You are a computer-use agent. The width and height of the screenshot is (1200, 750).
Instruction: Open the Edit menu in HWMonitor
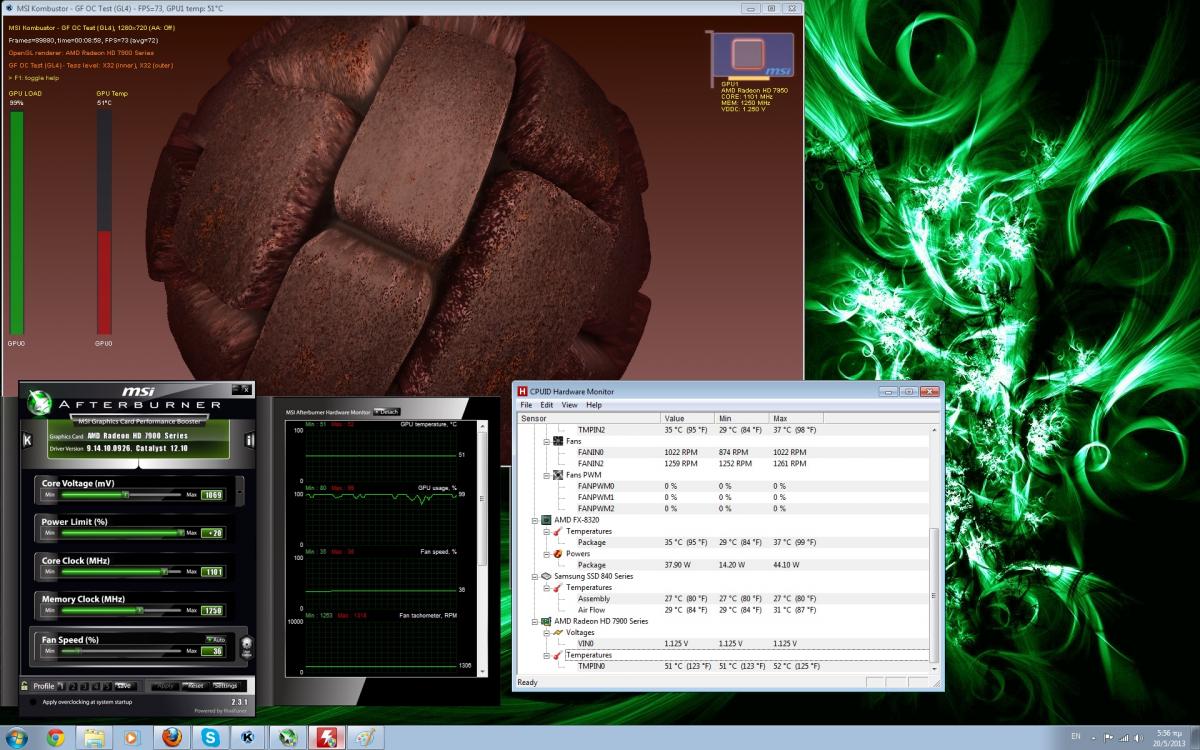coord(547,405)
